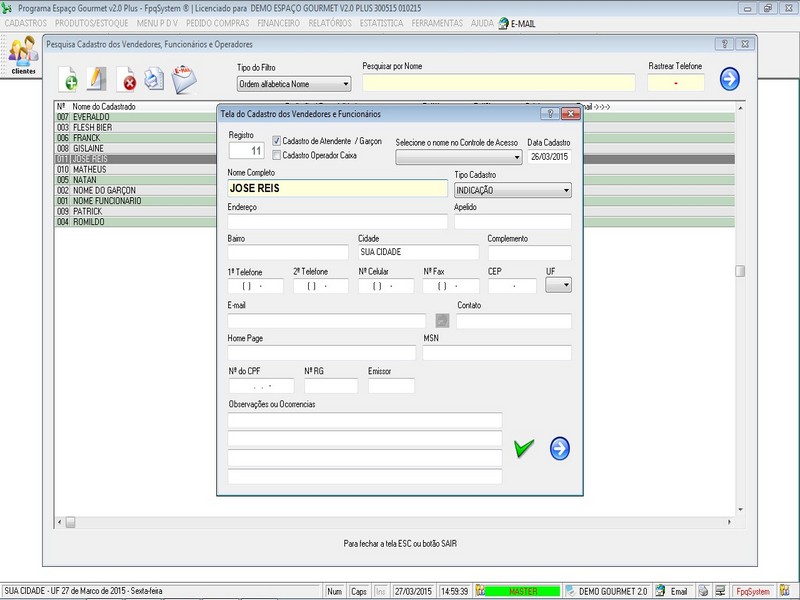
Task: Open the FINANCEIRO menu
Action: 278,22
